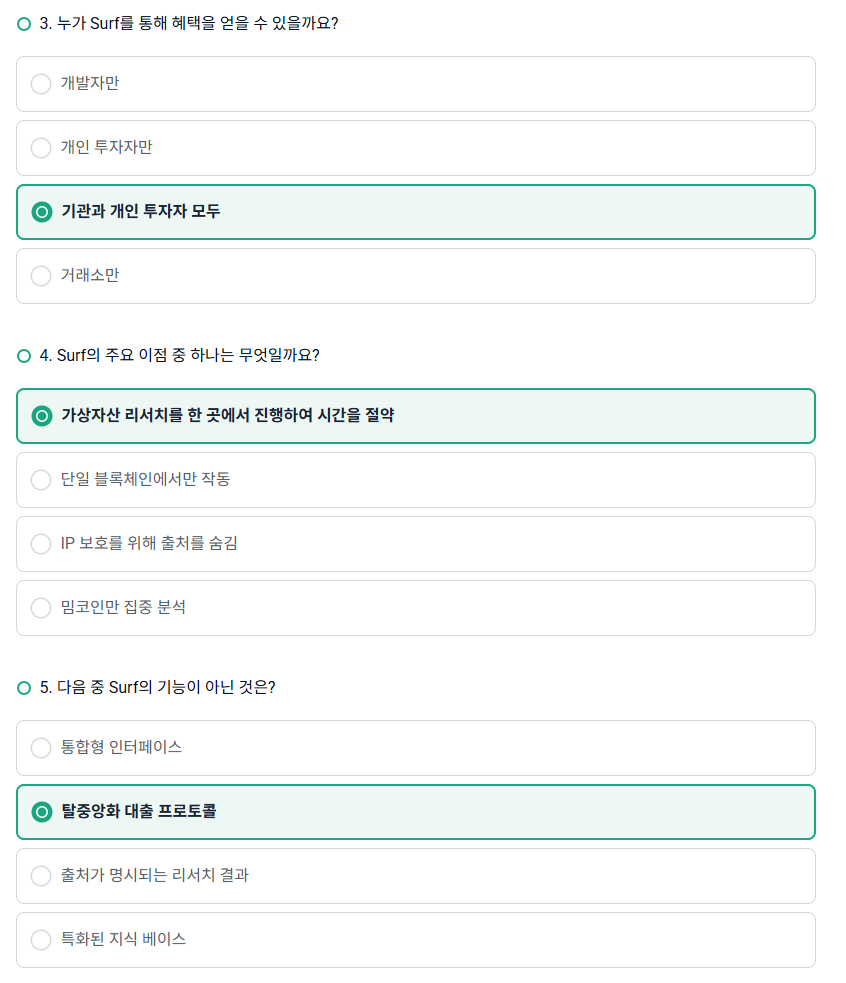The image size is (846, 983).
Task: Click question 5 text about Surf 기능
Action: 157,687
